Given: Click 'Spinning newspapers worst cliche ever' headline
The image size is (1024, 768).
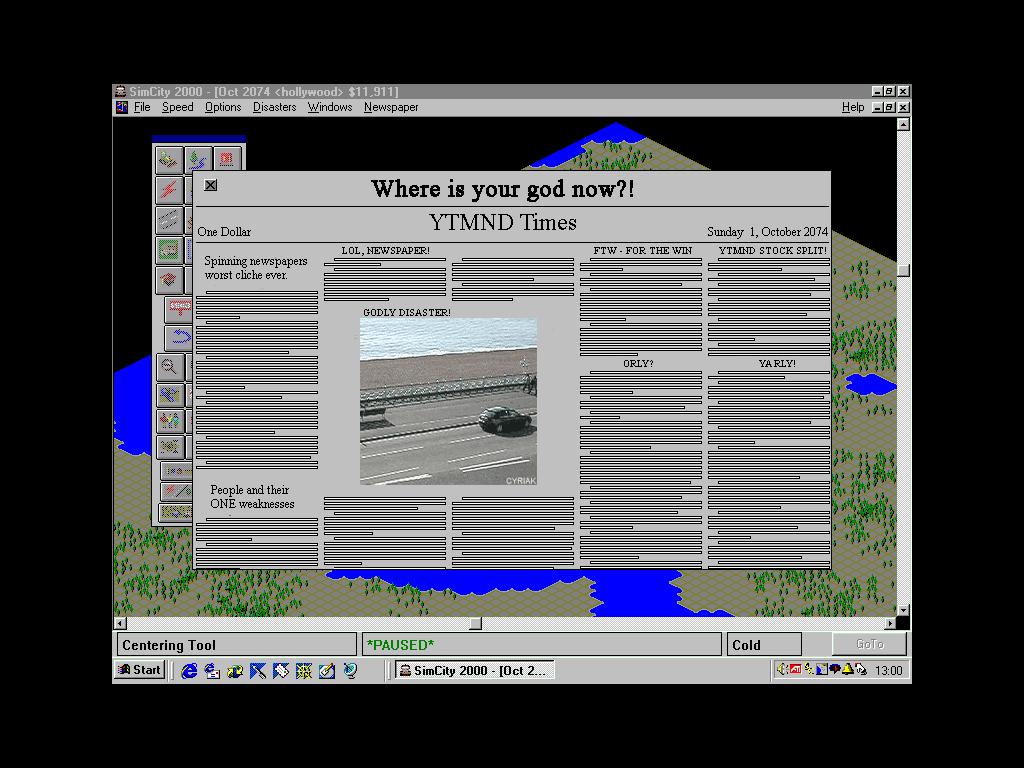Looking at the screenshot, I should click(255, 268).
